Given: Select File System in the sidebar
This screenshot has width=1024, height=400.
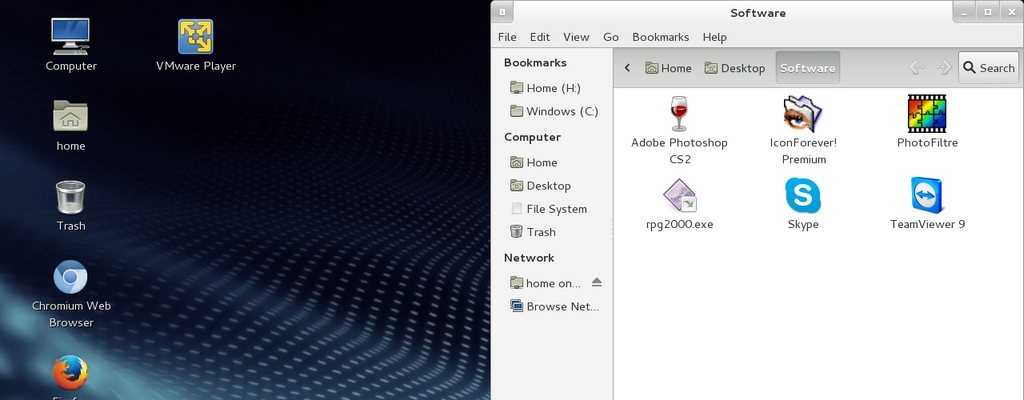Looking at the screenshot, I should pos(556,209).
